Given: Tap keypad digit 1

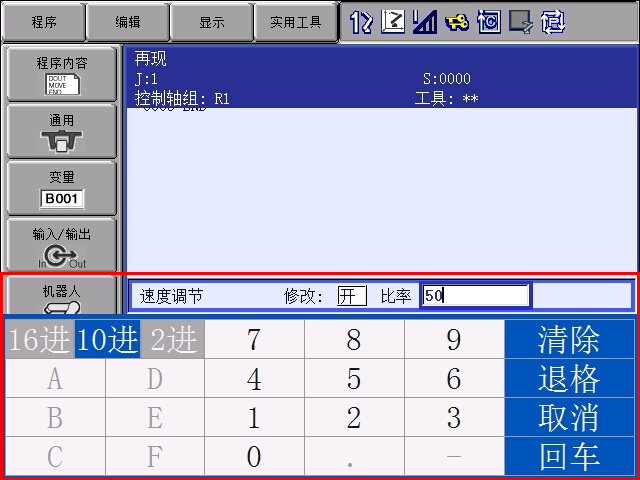Looking at the screenshot, I should (254, 417).
